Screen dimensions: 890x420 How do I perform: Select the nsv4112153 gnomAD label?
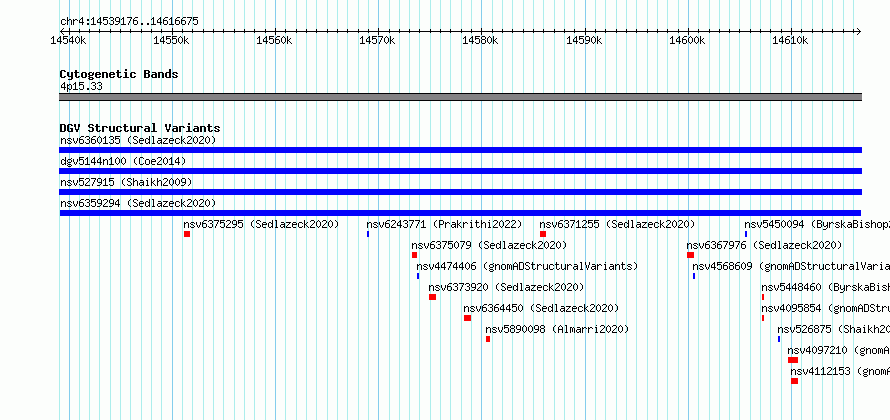840,371
